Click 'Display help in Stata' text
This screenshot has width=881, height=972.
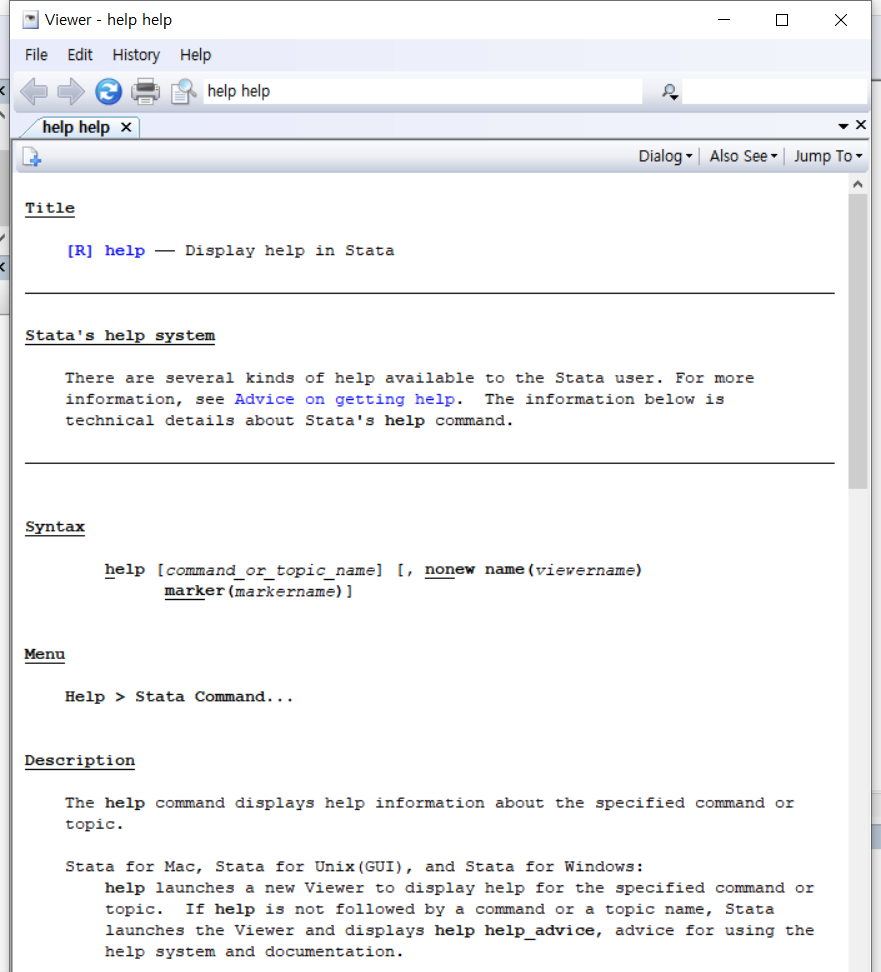[x=290, y=250]
